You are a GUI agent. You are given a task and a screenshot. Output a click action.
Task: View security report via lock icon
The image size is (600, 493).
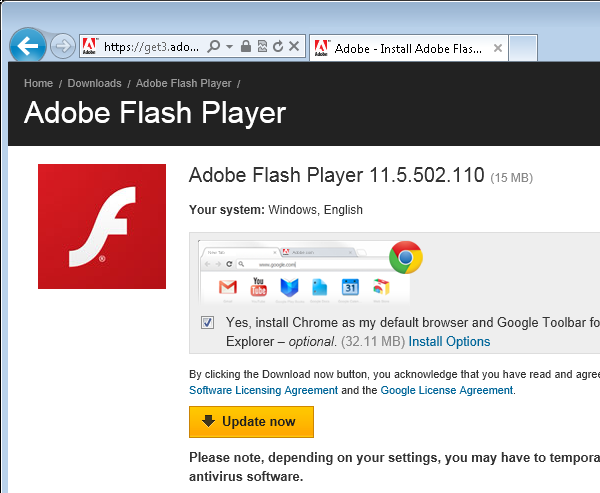click(x=246, y=46)
